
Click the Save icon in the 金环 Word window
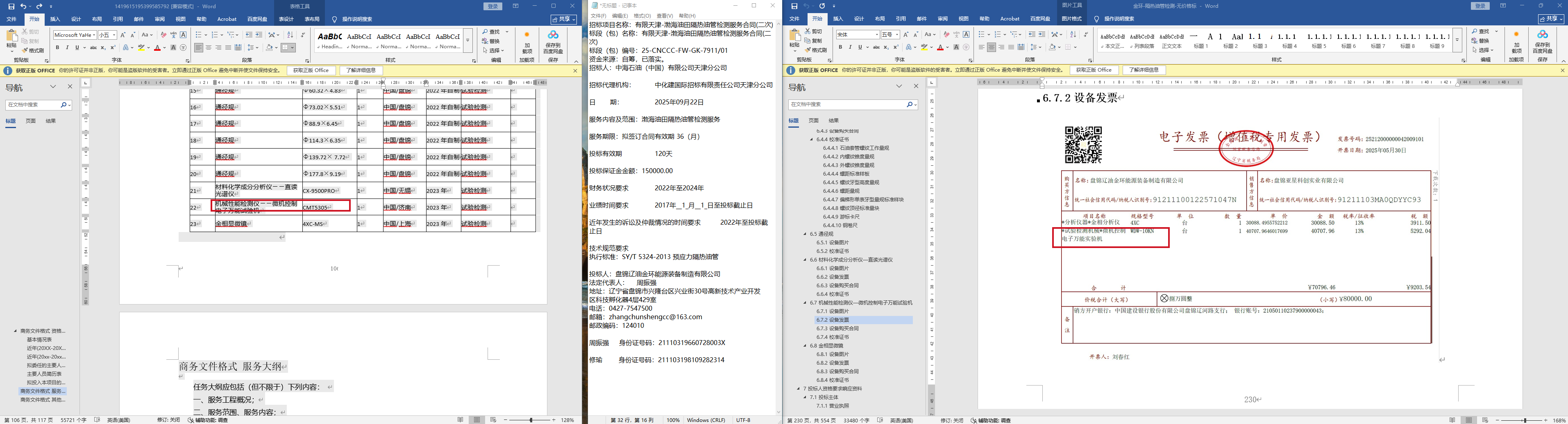pyautogui.click(x=794, y=6)
